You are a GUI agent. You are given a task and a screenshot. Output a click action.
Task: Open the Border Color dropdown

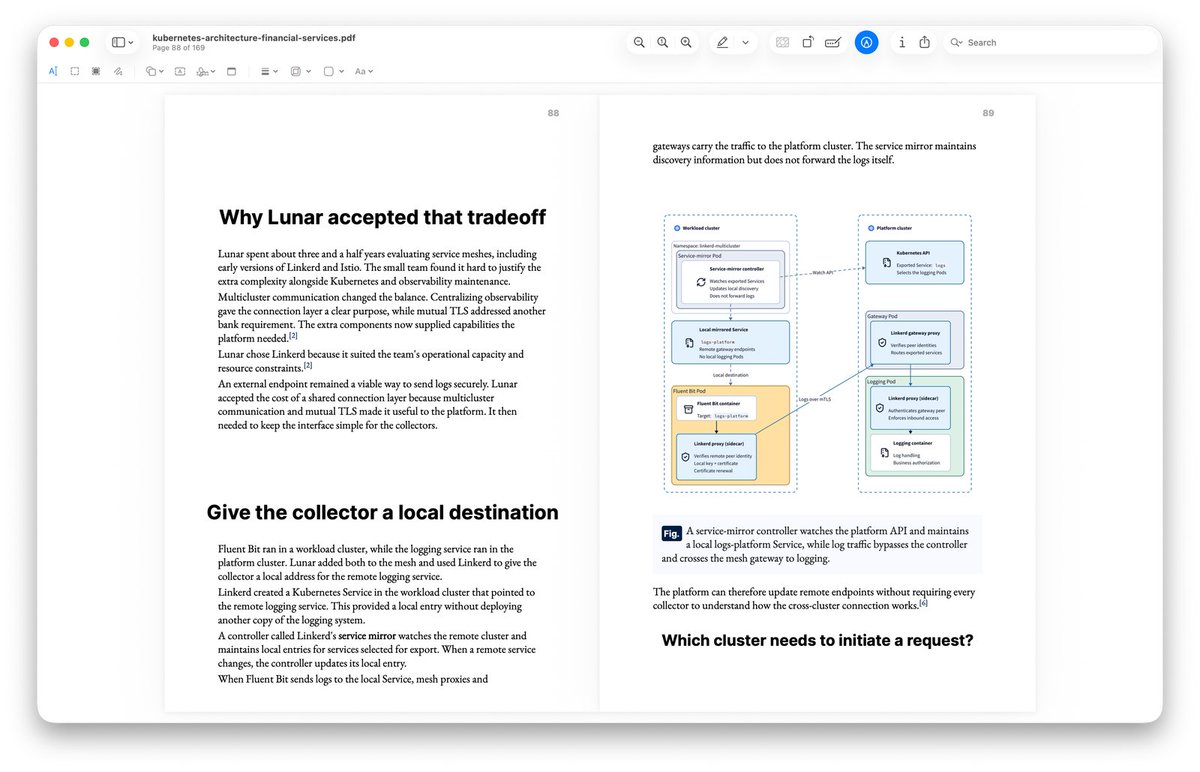(300, 71)
